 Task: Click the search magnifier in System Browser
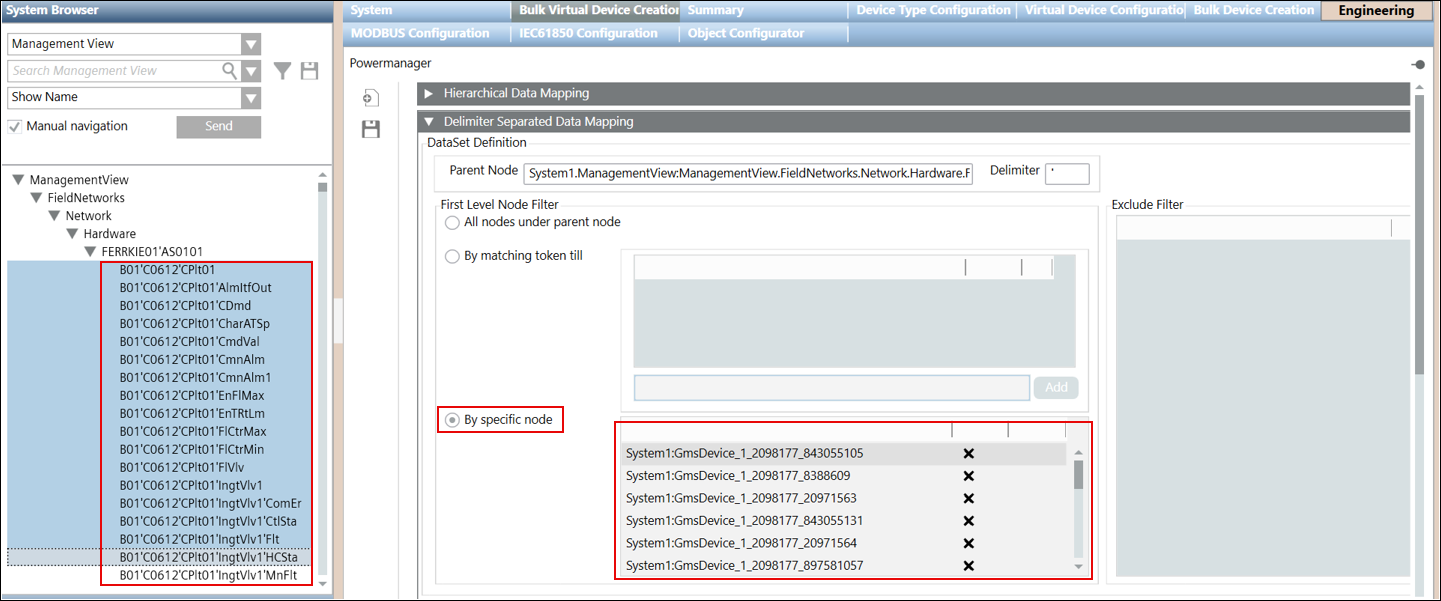point(230,71)
